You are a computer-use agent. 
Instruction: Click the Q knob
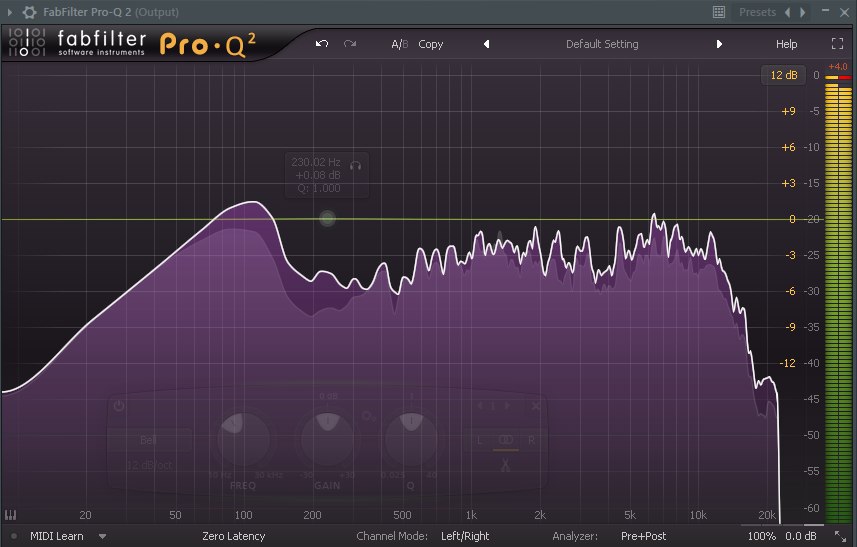point(411,439)
